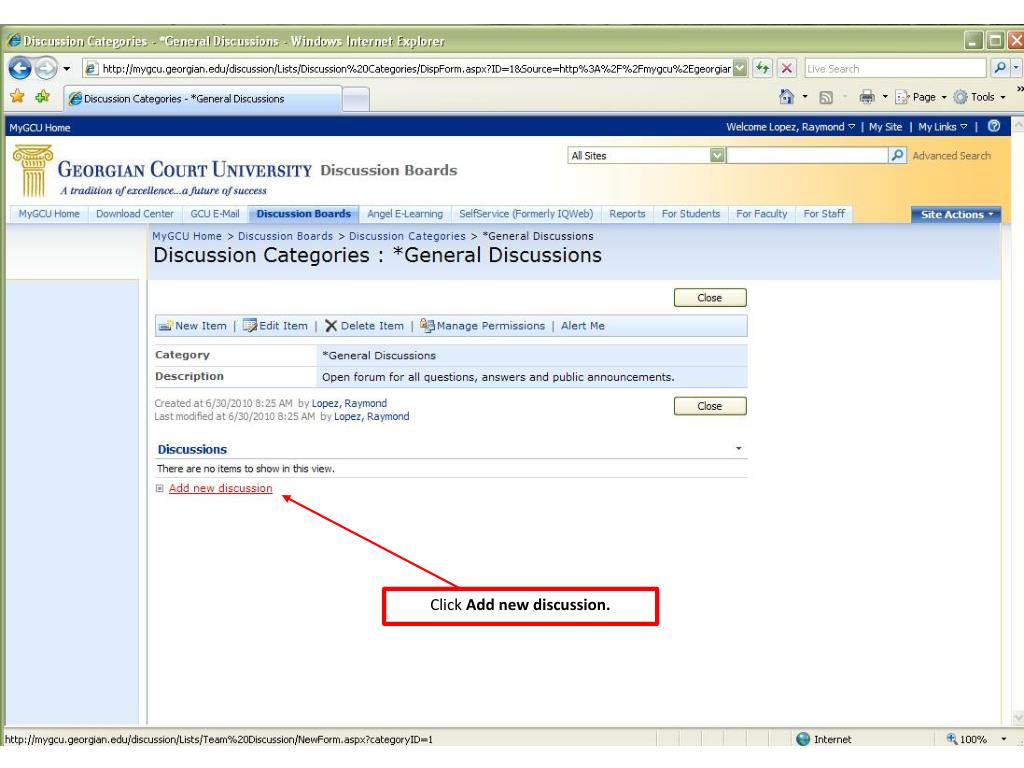Click Lopez, Raymond link after Created
Viewport: 1024px width, 768px height.
(349, 403)
